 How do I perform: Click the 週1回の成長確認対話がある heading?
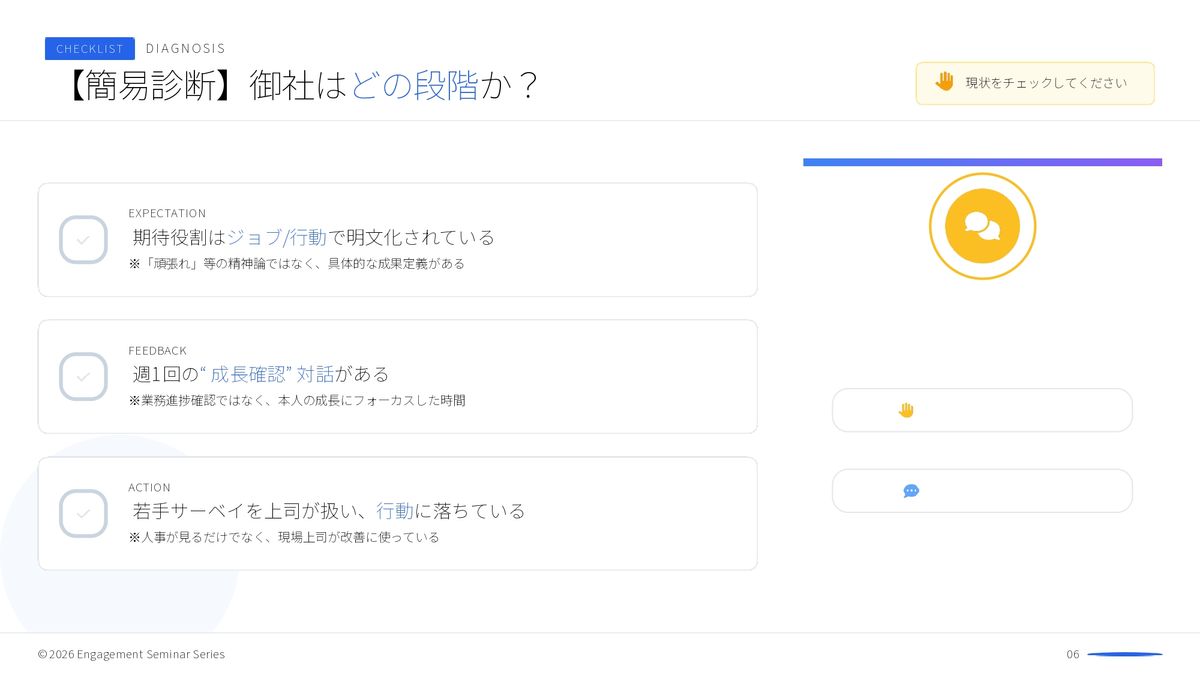click(261, 374)
